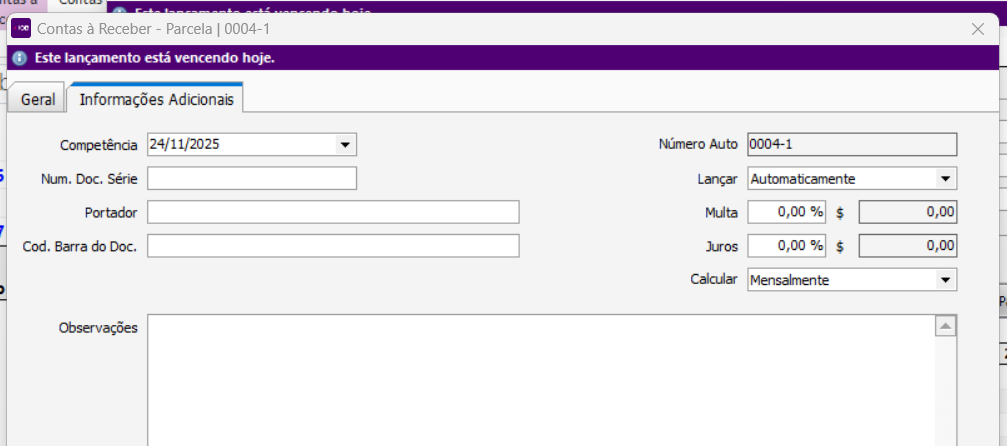This screenshot has height=446, width=1007.
Task: Click the Observações scrollbar up arrow
Action: pos(945,327)
